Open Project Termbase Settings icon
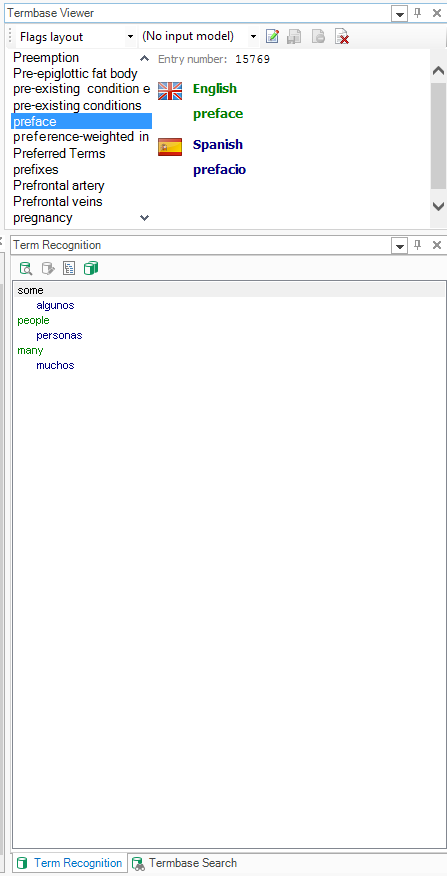 pyautogui.click(x=91, y=269)
